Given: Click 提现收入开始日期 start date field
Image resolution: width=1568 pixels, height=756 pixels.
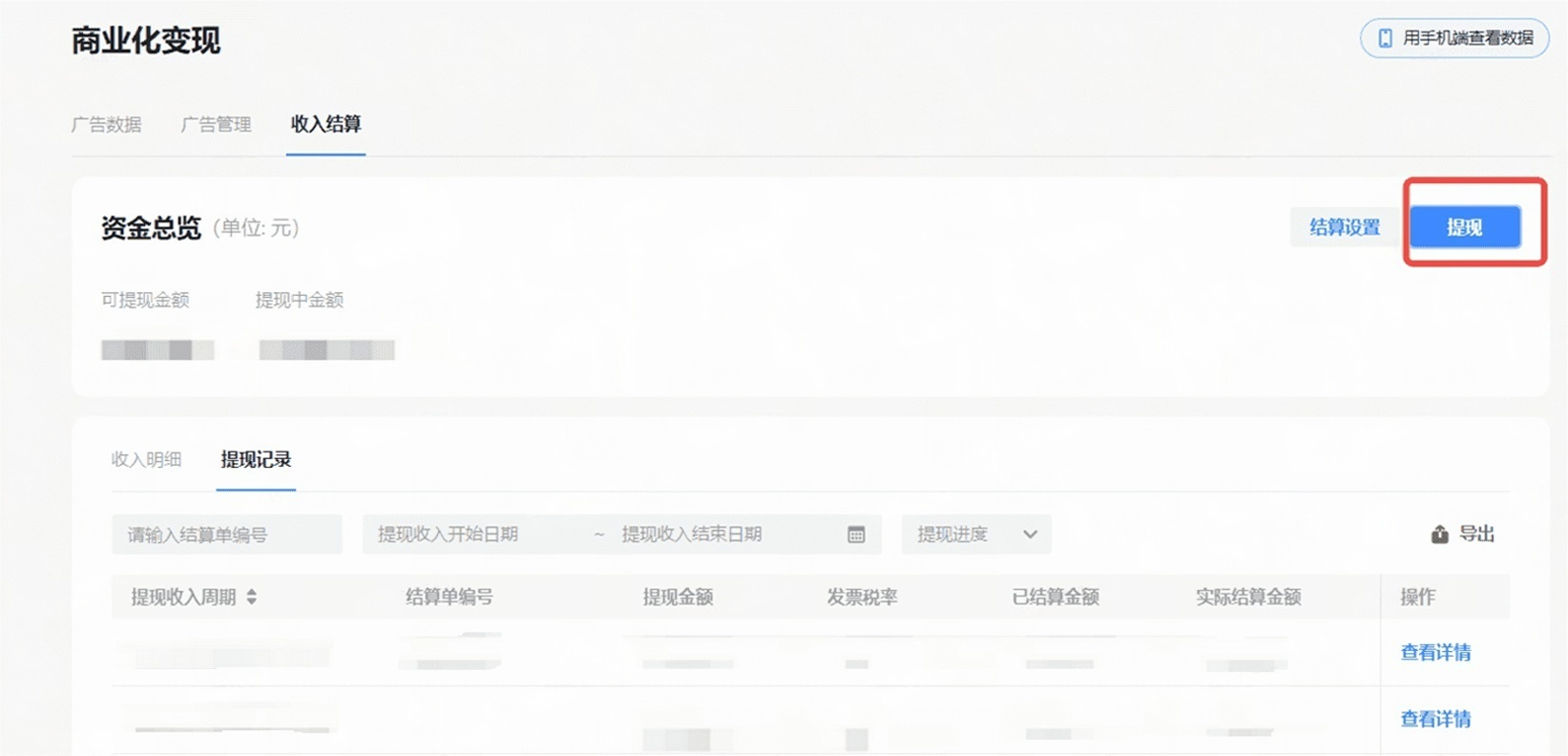Looking at the screenshot, I should (x=448, y=535).
